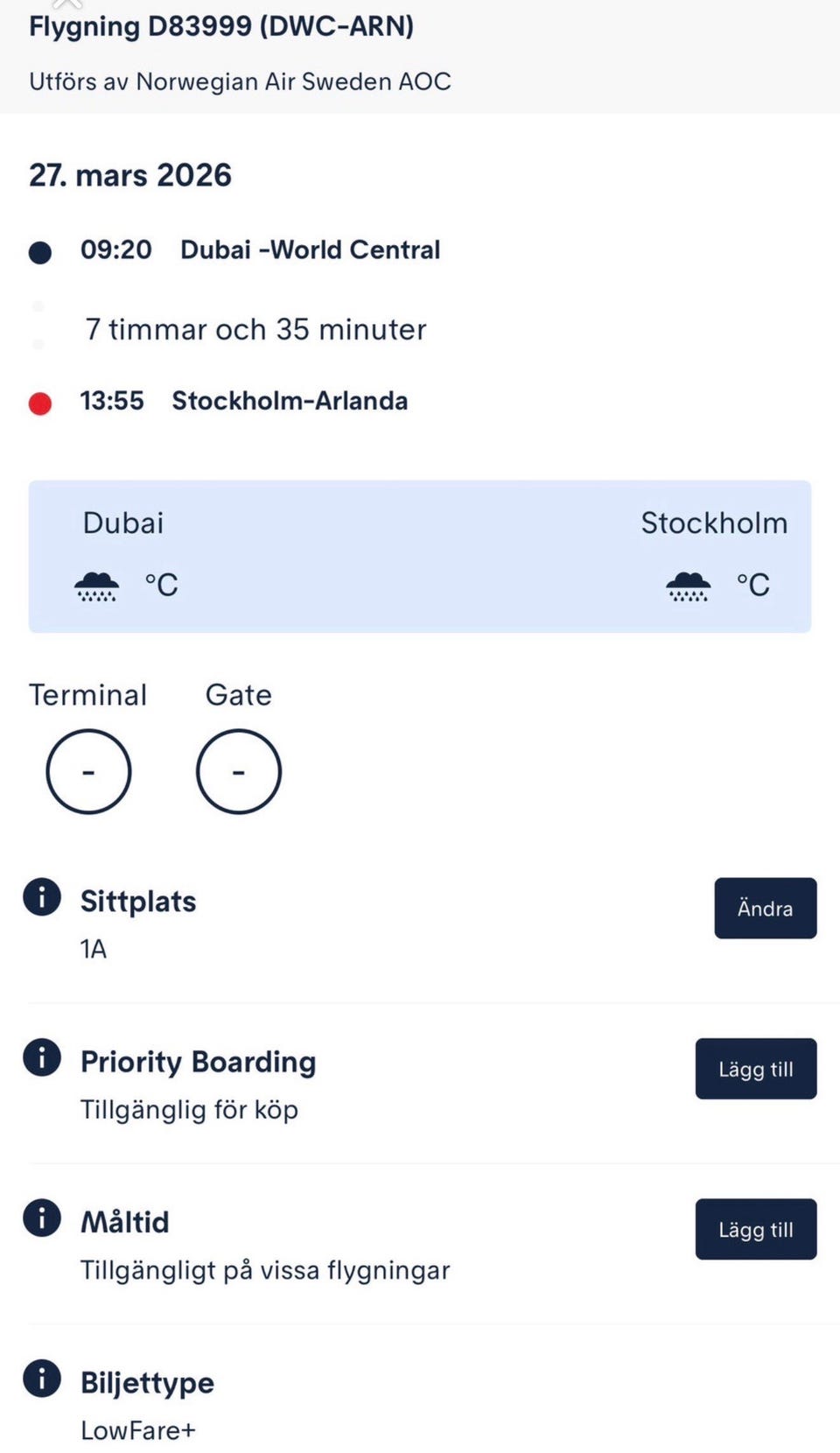Click the red arrival dot for Stockholm-Arlanda

[40, 404]
